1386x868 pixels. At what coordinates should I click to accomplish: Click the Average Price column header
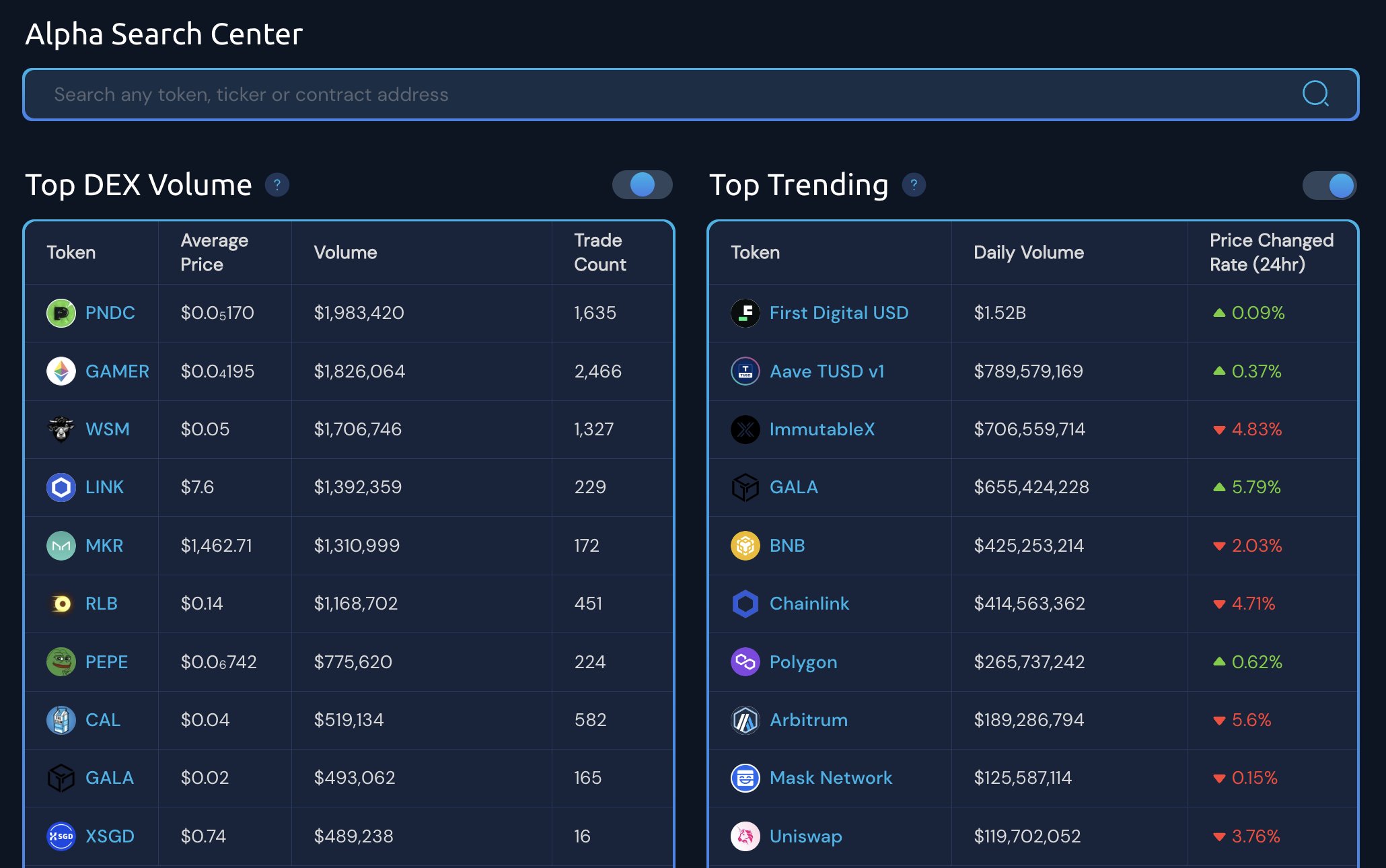tap(215, 252)
